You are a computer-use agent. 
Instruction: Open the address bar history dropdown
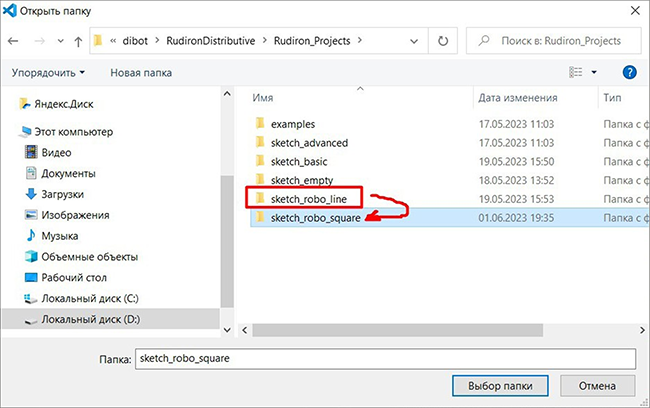click(x=414, y=41)
